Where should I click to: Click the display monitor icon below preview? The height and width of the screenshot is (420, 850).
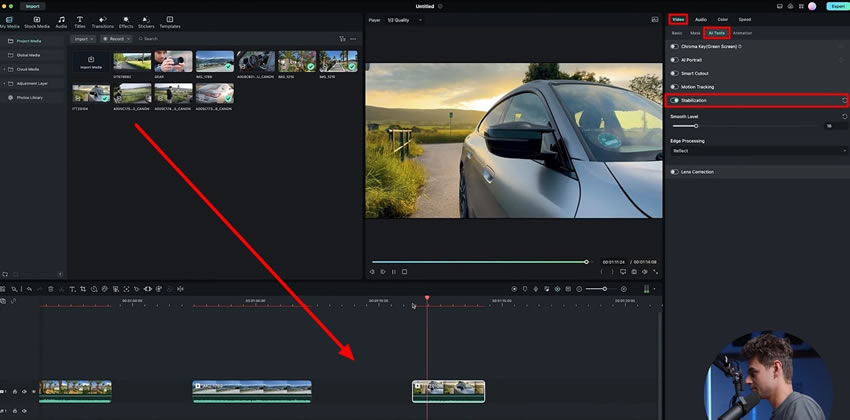623,272
